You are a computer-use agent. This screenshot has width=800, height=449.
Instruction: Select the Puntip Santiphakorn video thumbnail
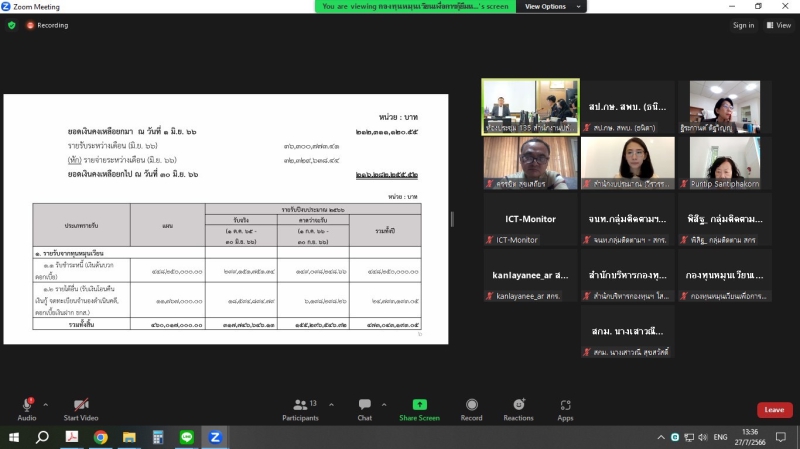click(x=724, y=163)
